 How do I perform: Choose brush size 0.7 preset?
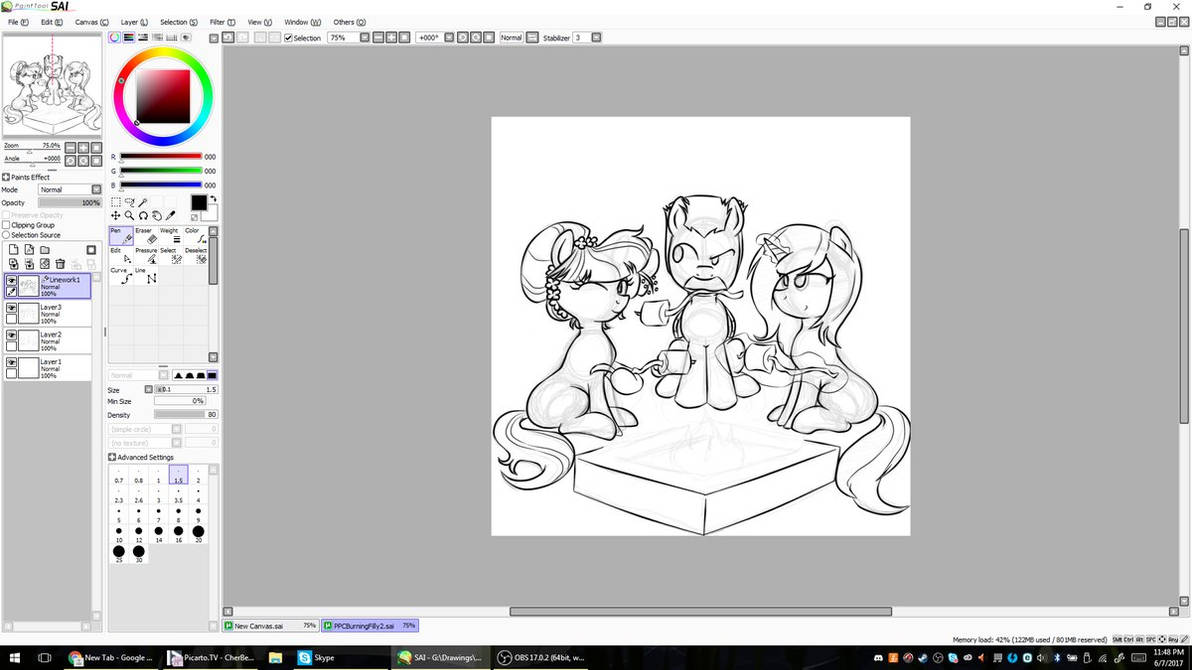pos(119,475)
